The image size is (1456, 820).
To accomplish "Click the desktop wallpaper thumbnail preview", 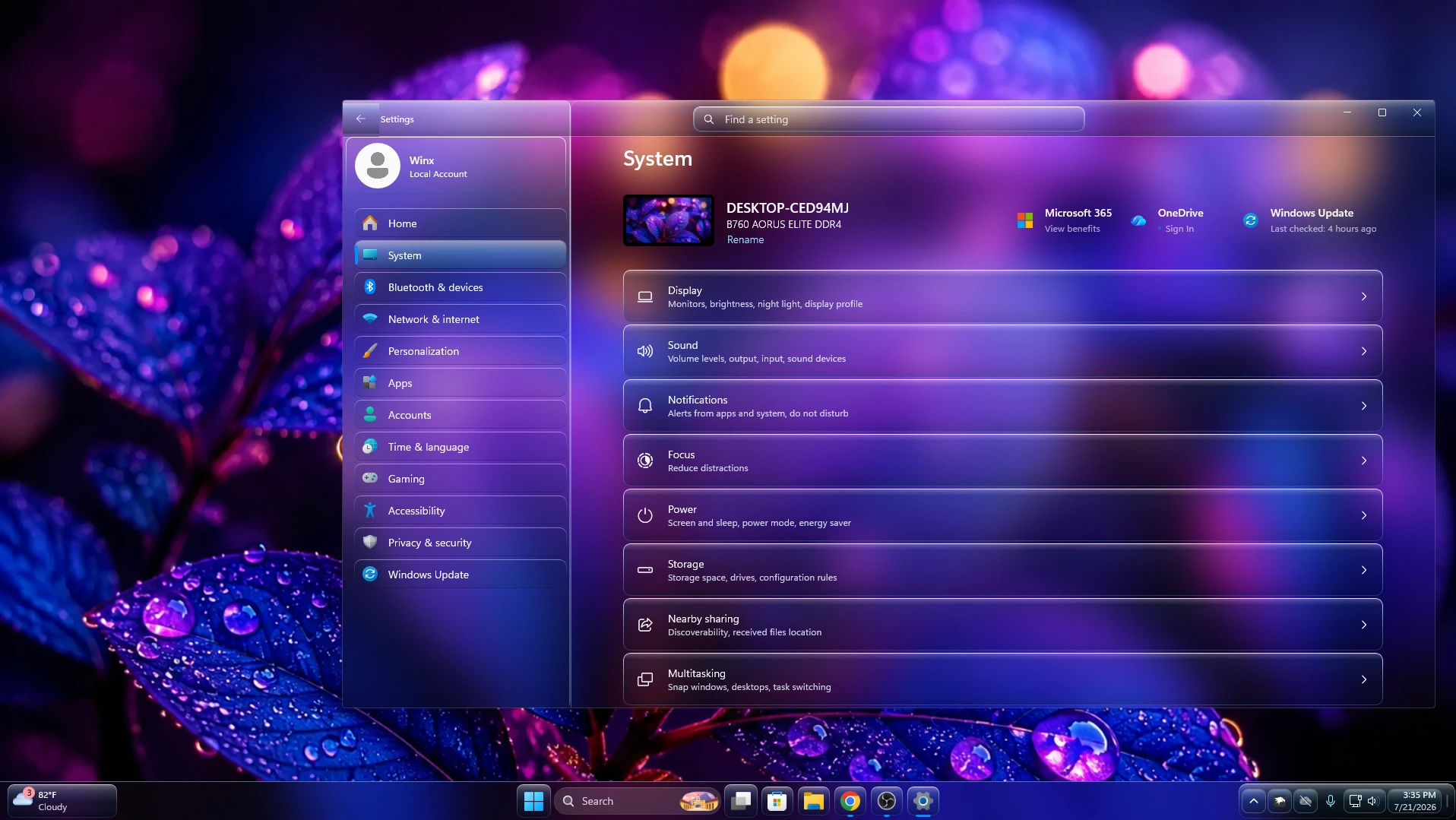I will (669, 220).
